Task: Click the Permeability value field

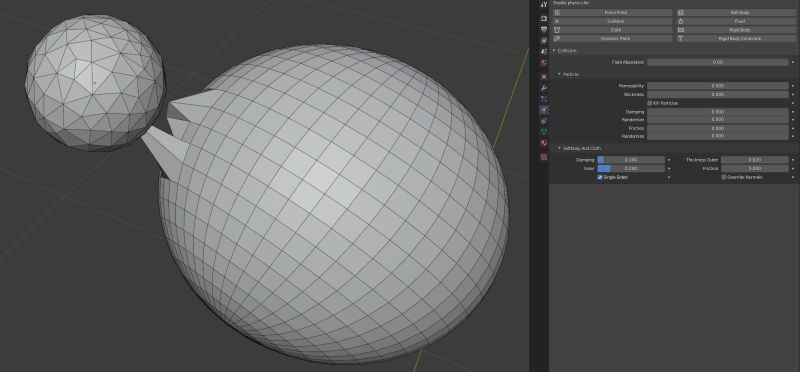Action: 718,86
